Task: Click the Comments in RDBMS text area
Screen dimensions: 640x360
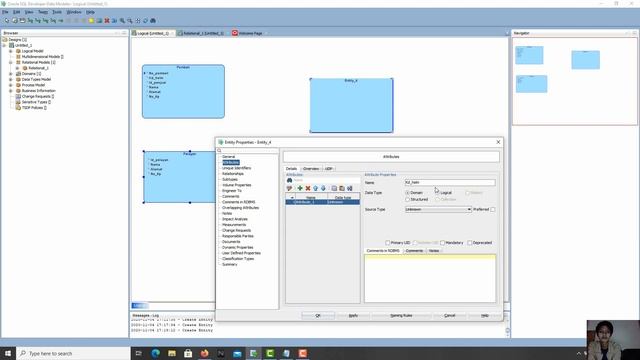Action: point(430,279)
